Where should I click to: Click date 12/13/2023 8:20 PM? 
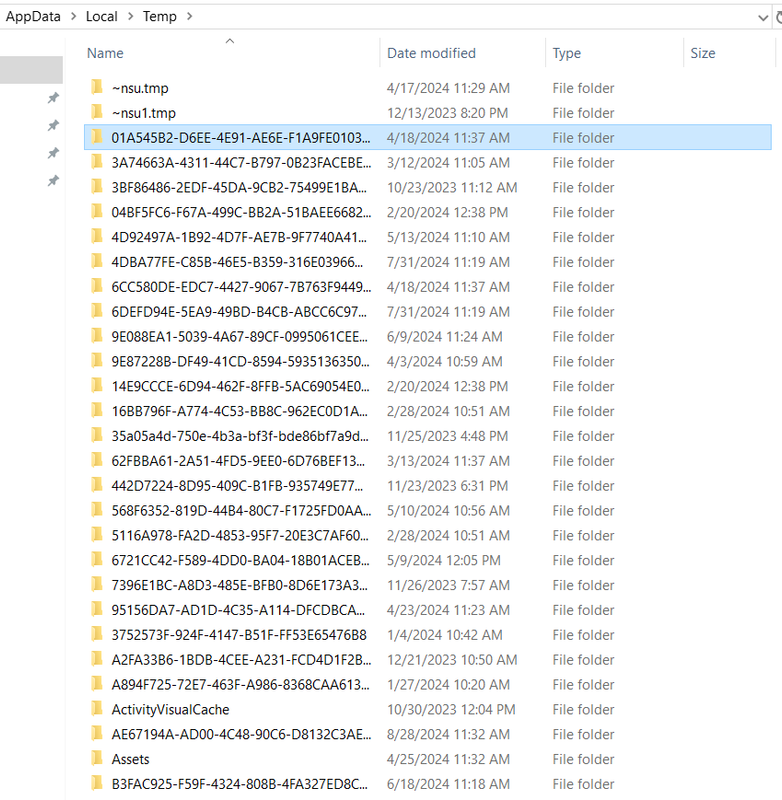tap(447, 113)
